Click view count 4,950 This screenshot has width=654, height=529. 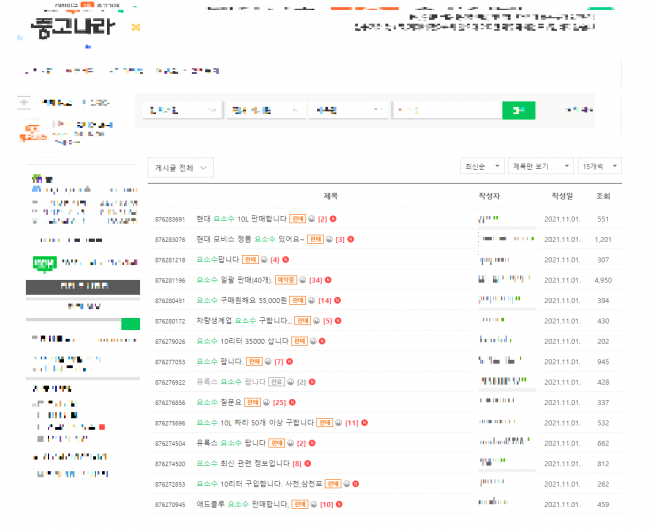603,280
